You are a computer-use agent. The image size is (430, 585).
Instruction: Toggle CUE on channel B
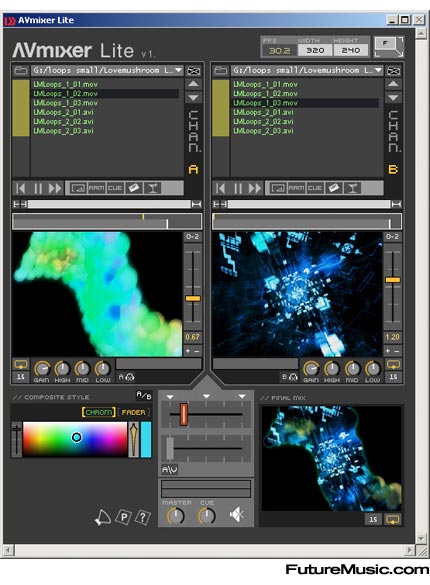tap(315, 188)
